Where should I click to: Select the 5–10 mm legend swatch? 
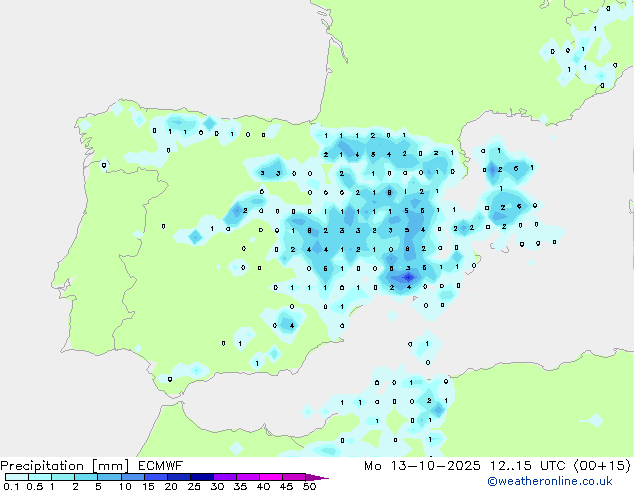click(x=109, y=477)
